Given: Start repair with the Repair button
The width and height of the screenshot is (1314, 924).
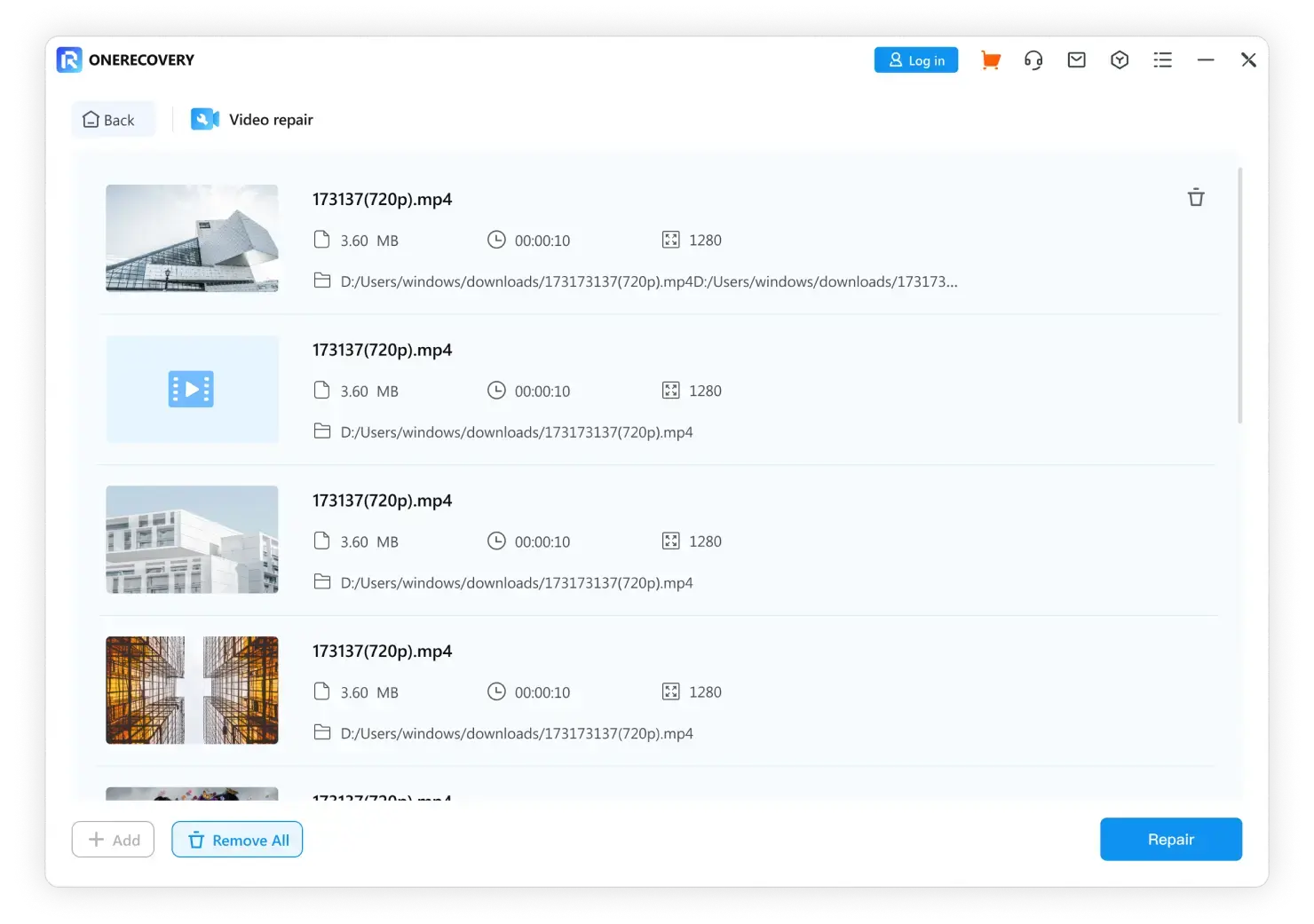Looking at the screenshot, I should [x=1170, y=840].
